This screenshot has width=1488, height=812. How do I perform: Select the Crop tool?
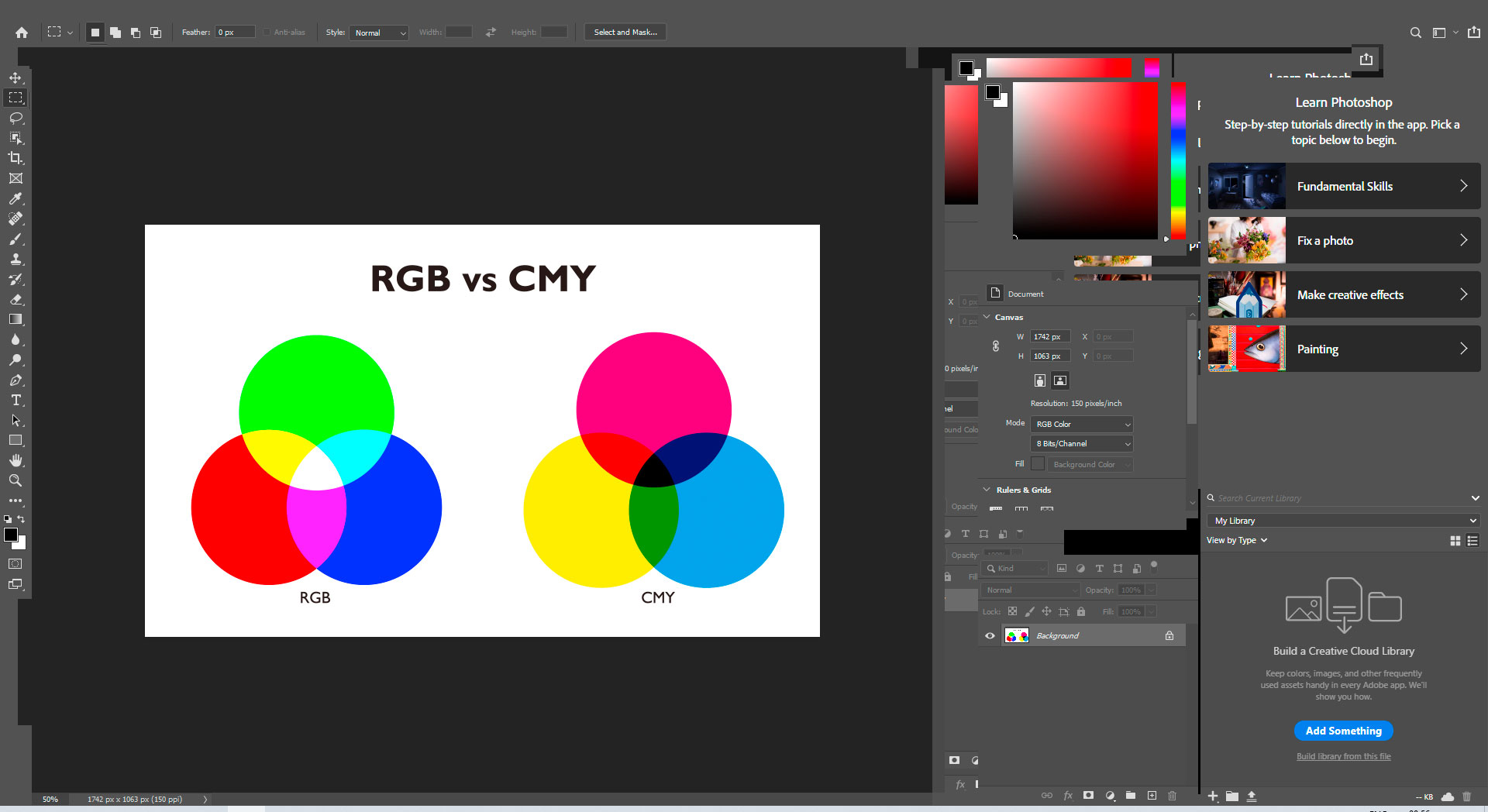tap(15, 158)
